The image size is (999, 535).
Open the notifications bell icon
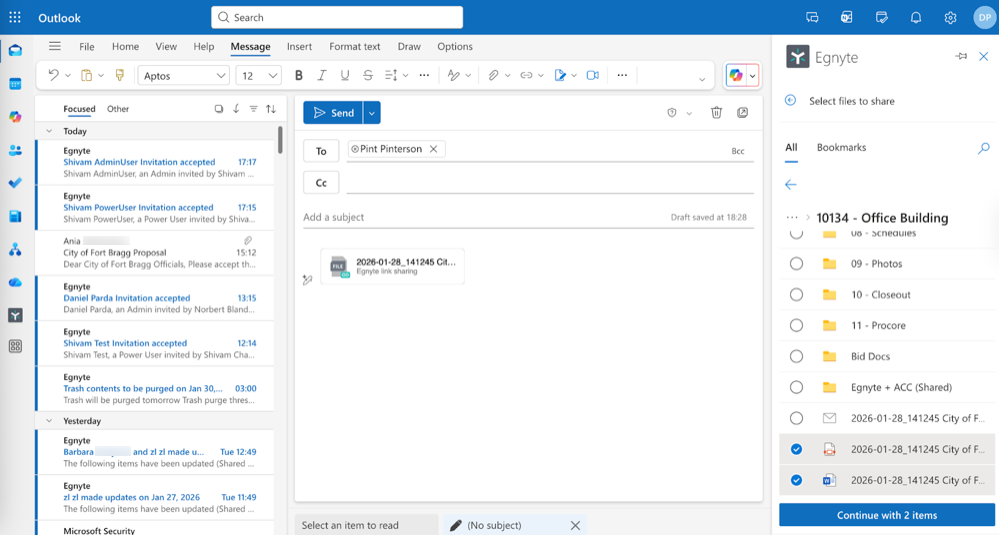[916, 17]
